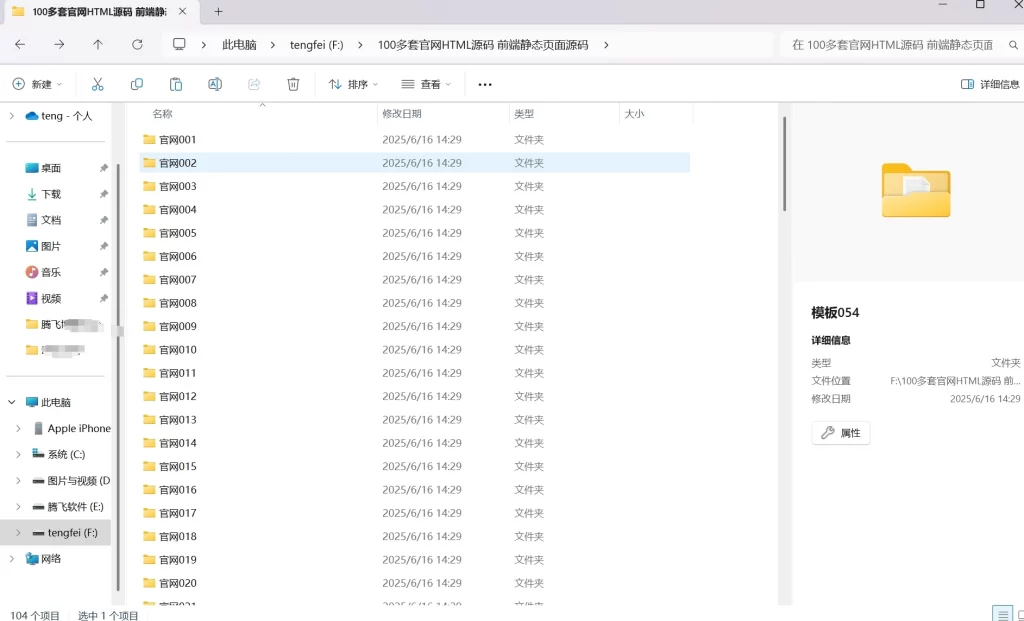
Task: Select the Cut tool in the toolbar
Action: pyautogui.click(x=97, y=84)
